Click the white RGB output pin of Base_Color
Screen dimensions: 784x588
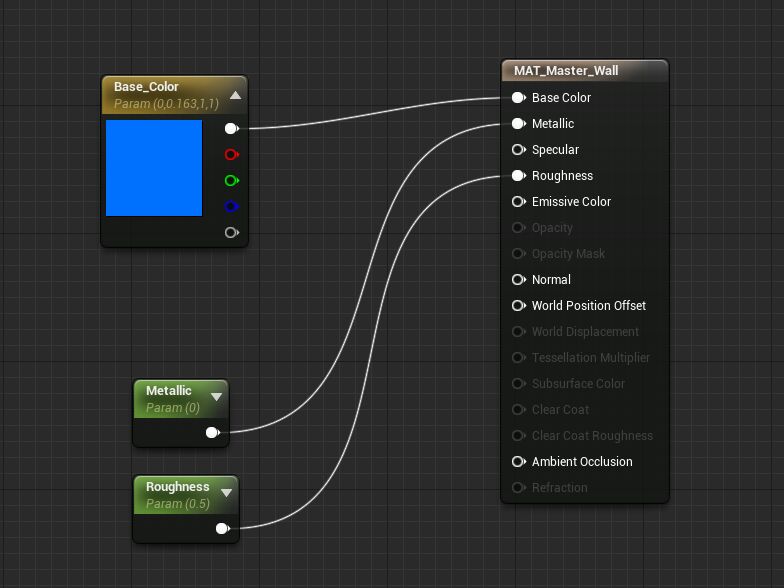pyautogui.click(x=232, y=128)
